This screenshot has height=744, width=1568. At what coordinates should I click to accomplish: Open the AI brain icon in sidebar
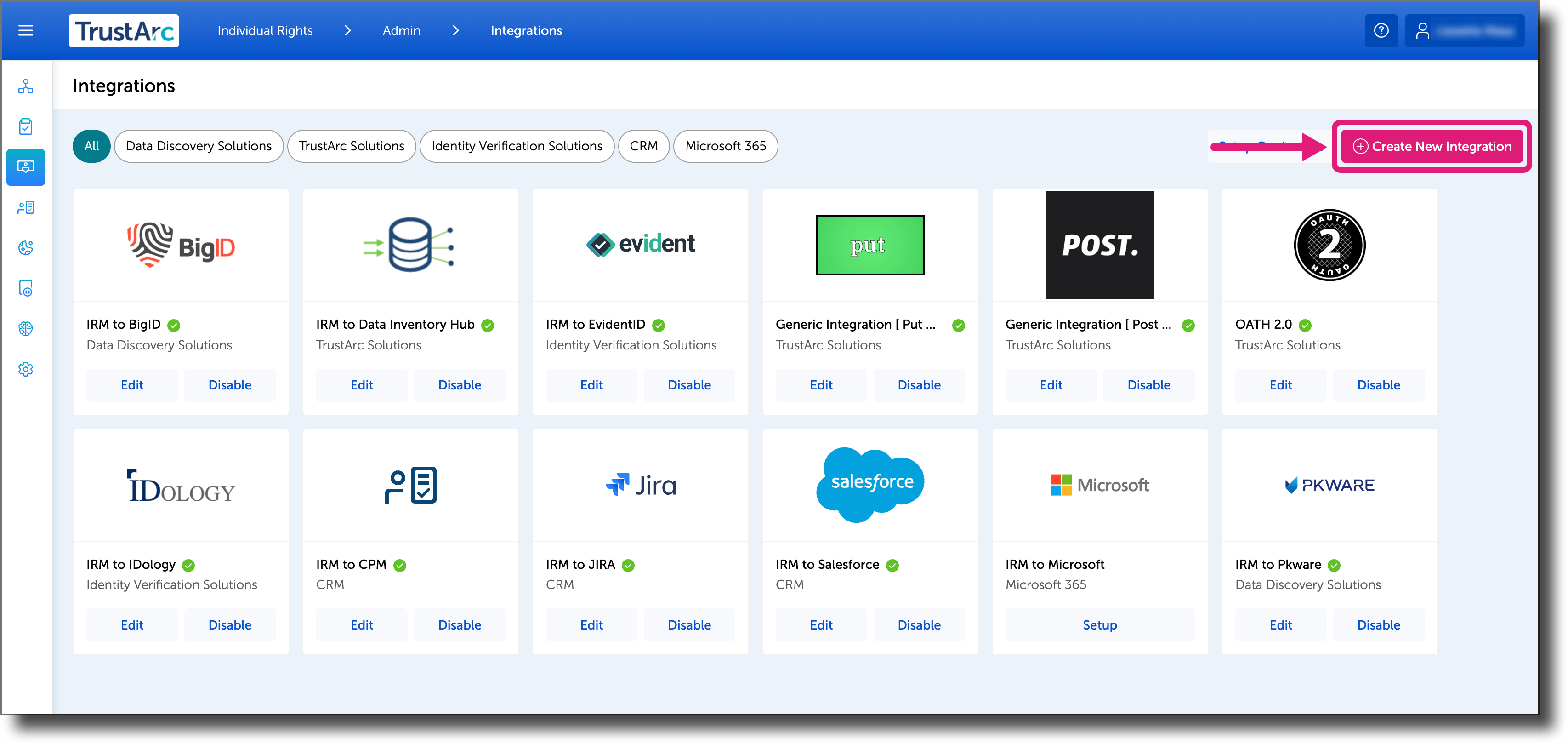[x=26, y=329]
